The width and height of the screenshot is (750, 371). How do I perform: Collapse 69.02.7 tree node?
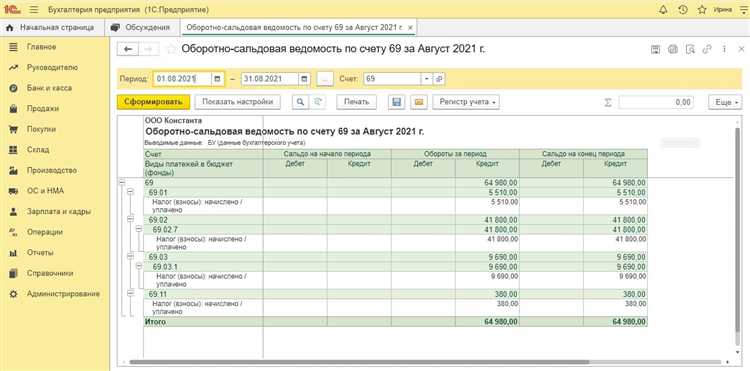(139, 229)
